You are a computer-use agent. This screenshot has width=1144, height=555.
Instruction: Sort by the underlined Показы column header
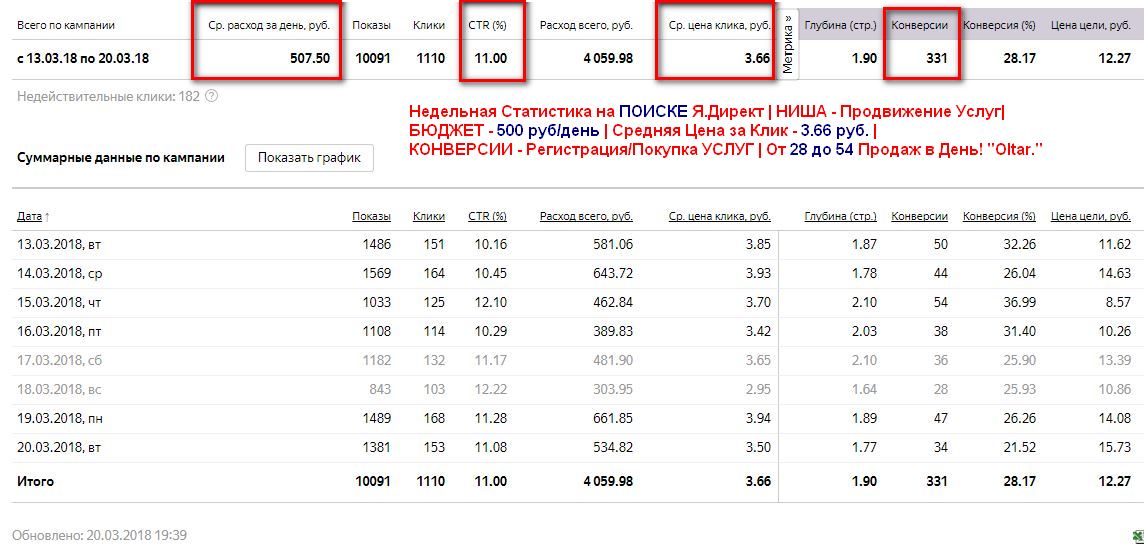point(371,217)
